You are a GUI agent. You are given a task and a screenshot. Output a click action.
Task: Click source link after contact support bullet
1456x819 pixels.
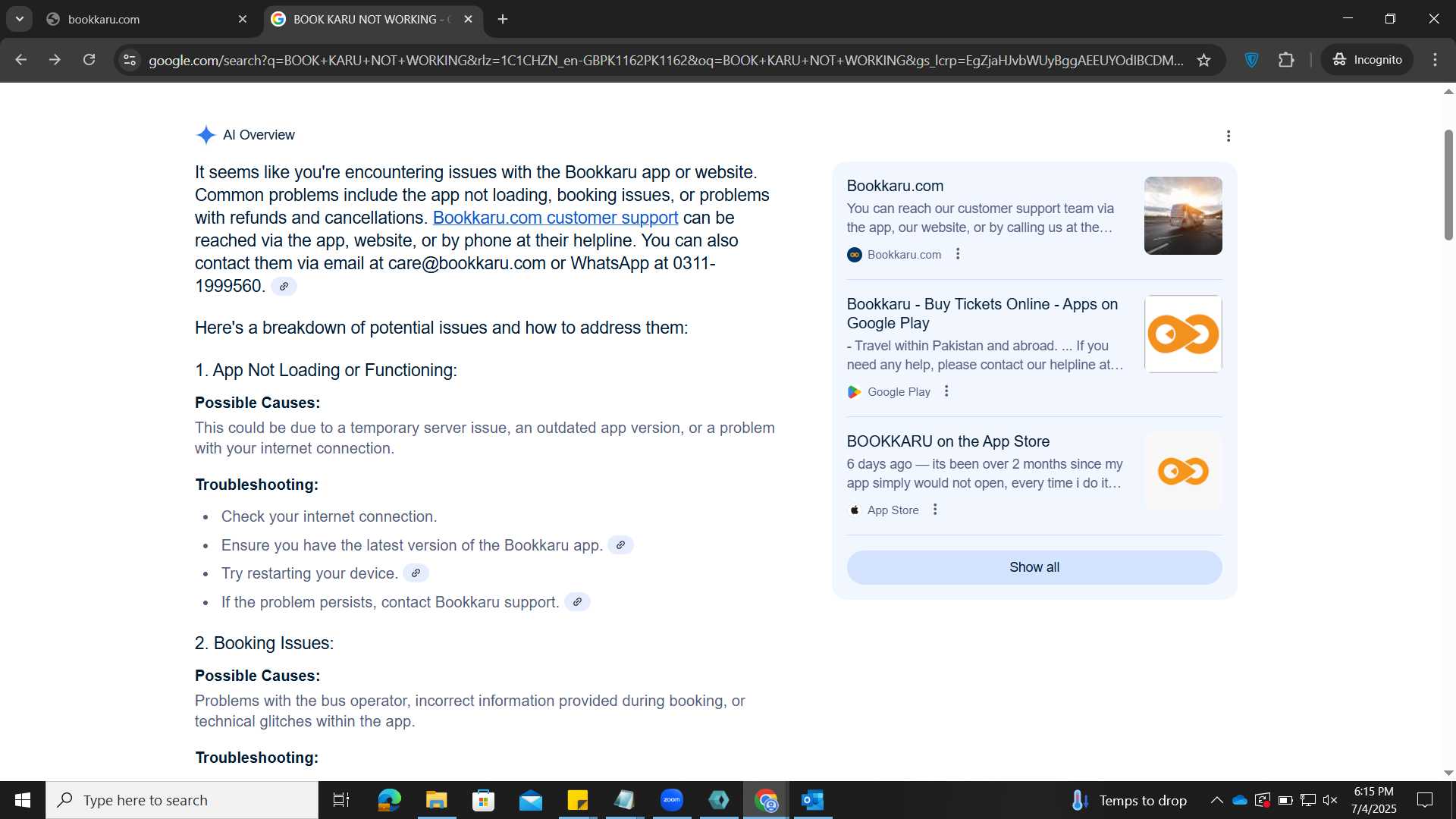(577, 602)
